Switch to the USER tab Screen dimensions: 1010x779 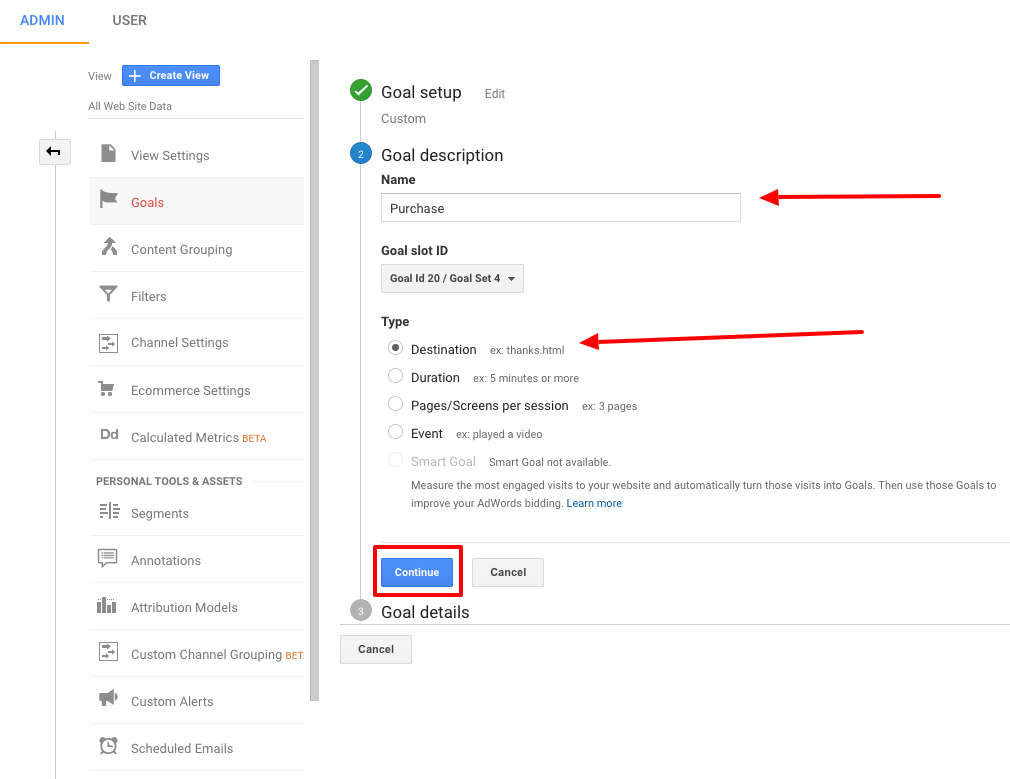(x=129, y=21)
